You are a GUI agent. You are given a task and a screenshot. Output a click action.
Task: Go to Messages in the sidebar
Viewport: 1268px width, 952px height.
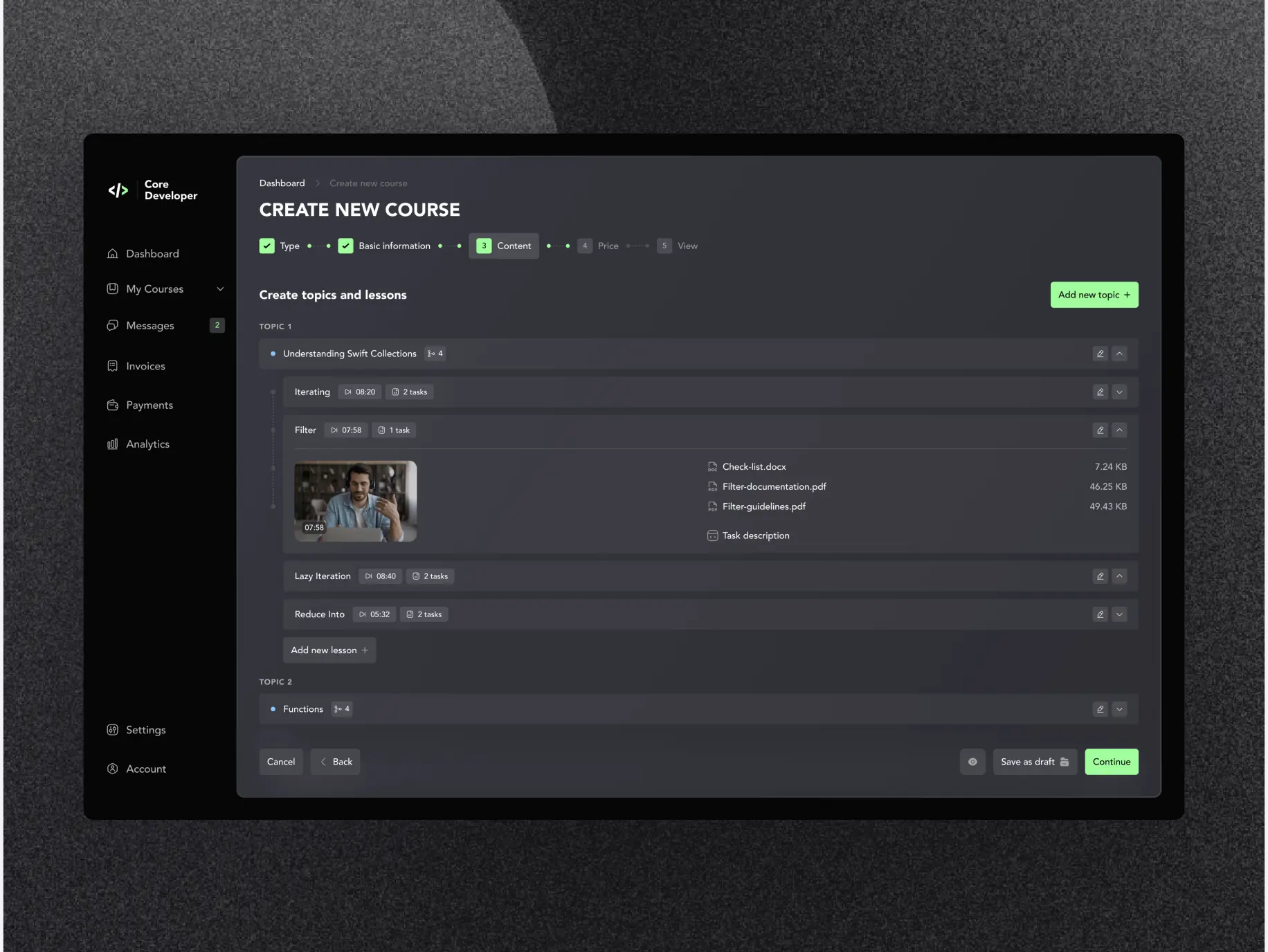[150, 326]
